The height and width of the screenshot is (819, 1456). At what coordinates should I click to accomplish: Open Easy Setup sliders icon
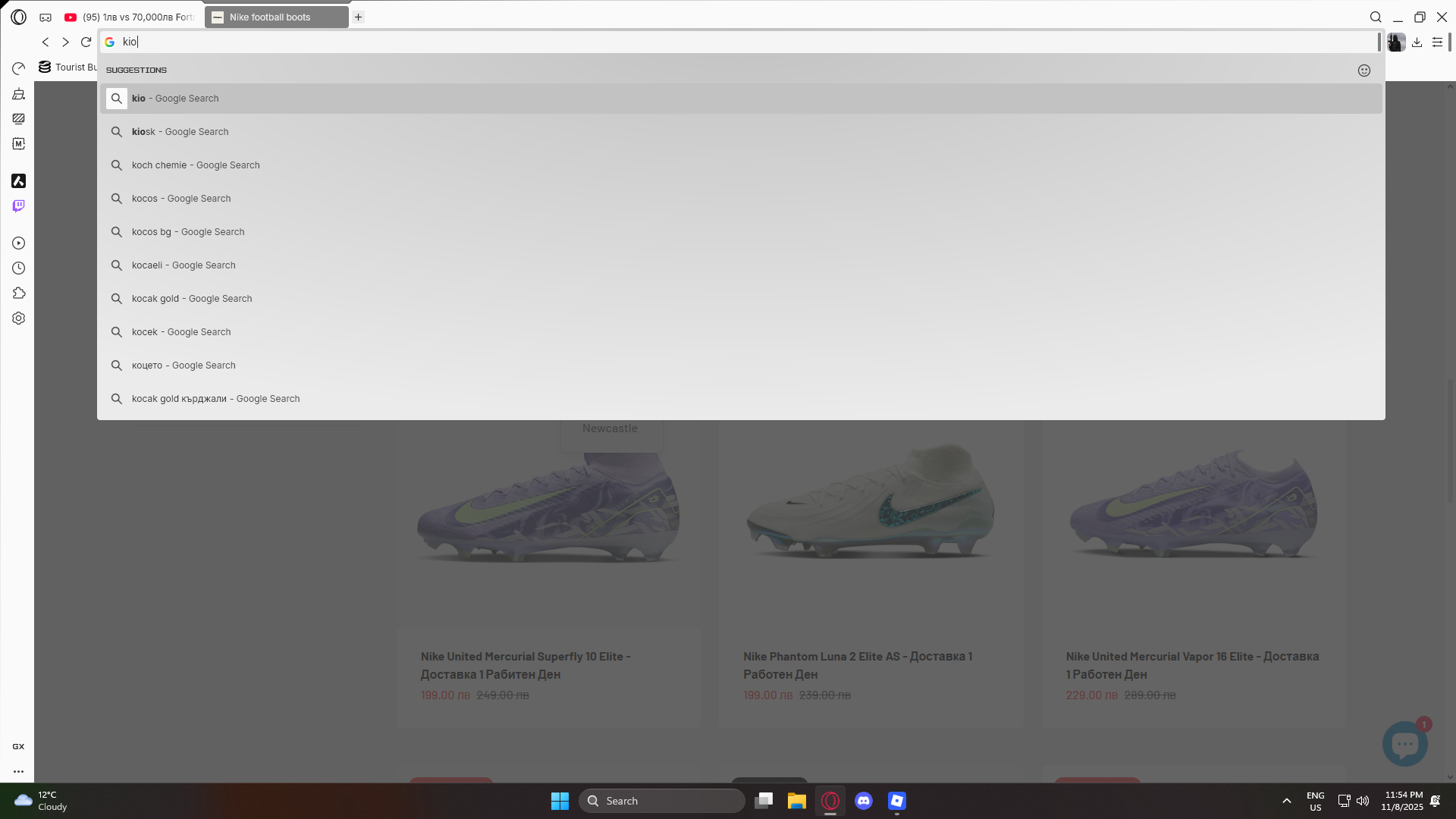[x=1437, y=42]
